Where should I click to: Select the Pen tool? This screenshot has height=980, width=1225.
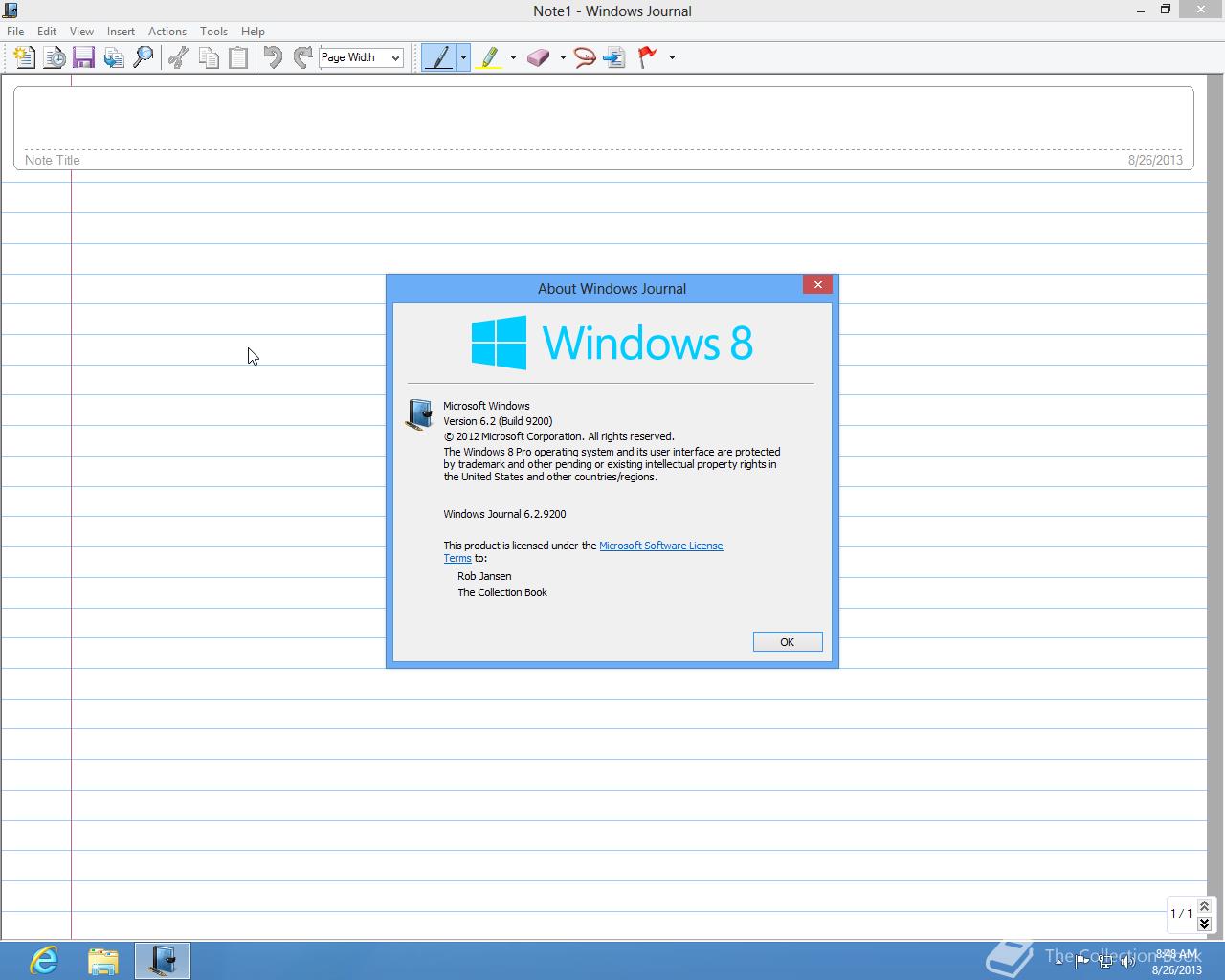click(439, 57)
